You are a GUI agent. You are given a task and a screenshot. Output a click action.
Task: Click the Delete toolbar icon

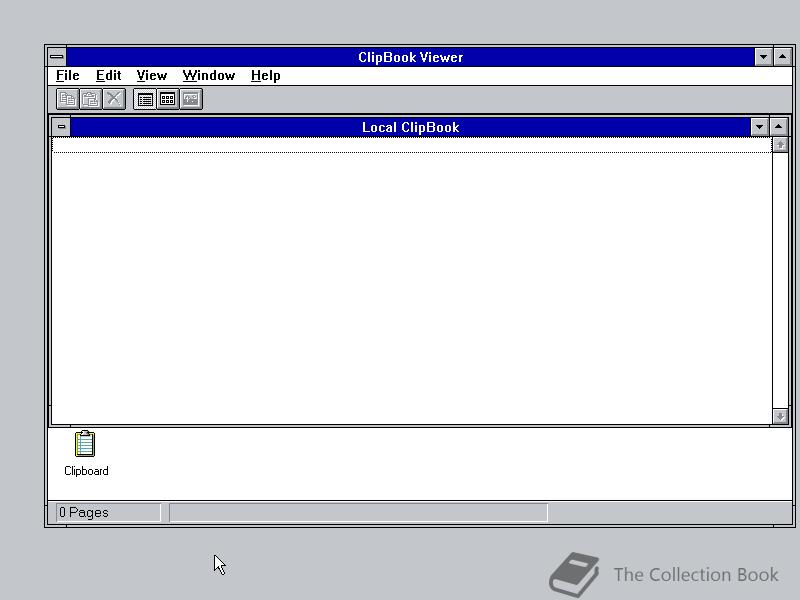(x=114, y=99)
